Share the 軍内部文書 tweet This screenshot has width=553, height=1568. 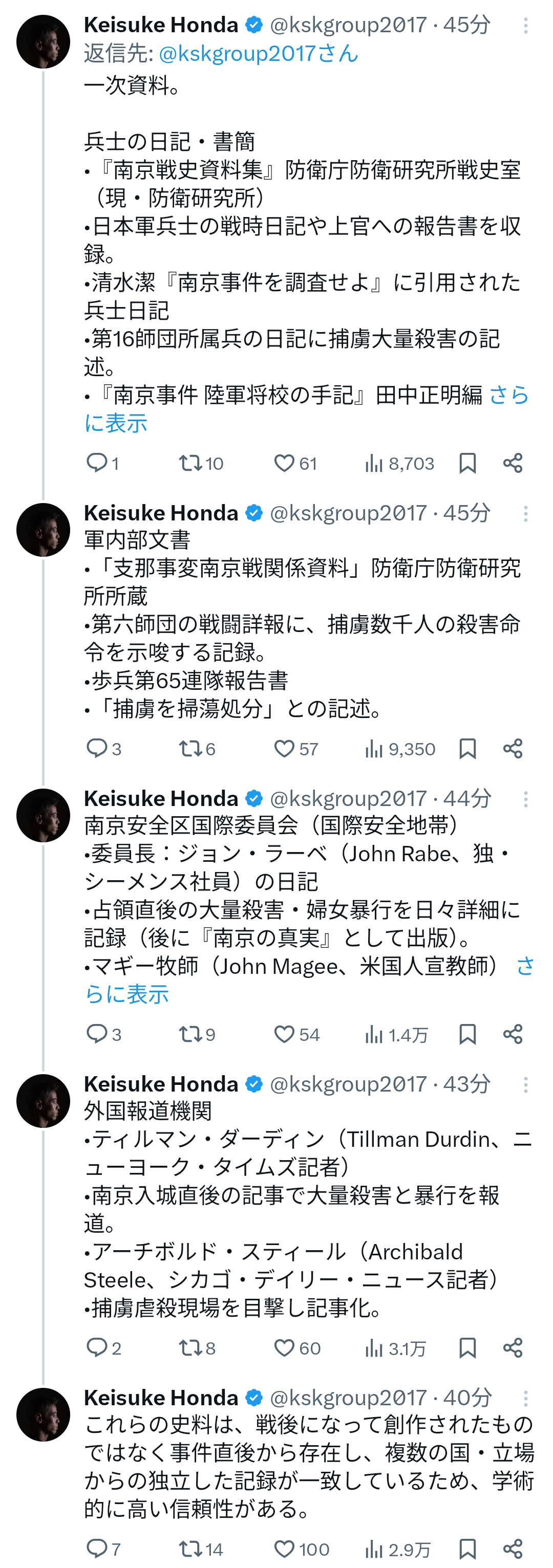pos(513,749)
